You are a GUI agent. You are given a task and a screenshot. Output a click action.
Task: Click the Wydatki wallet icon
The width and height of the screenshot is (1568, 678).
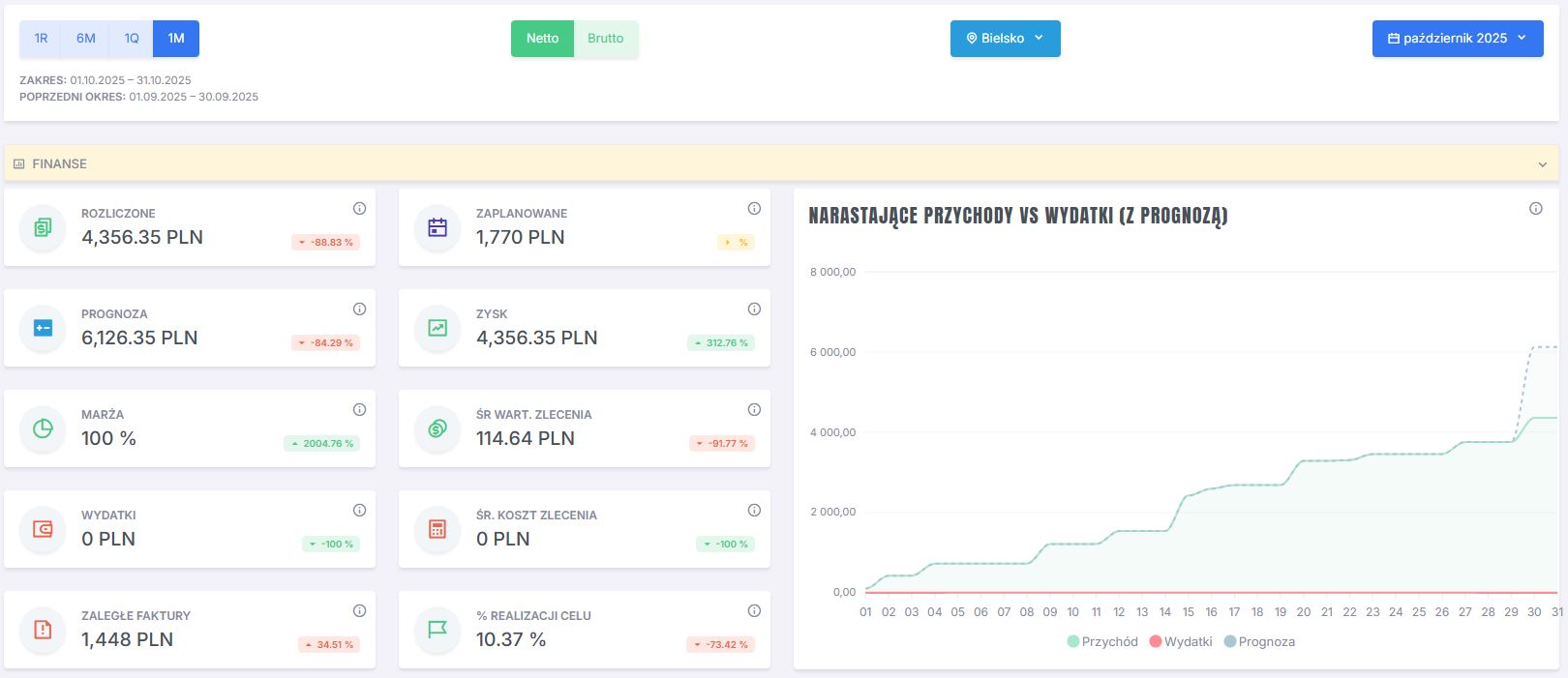click(x=43, y=530)
